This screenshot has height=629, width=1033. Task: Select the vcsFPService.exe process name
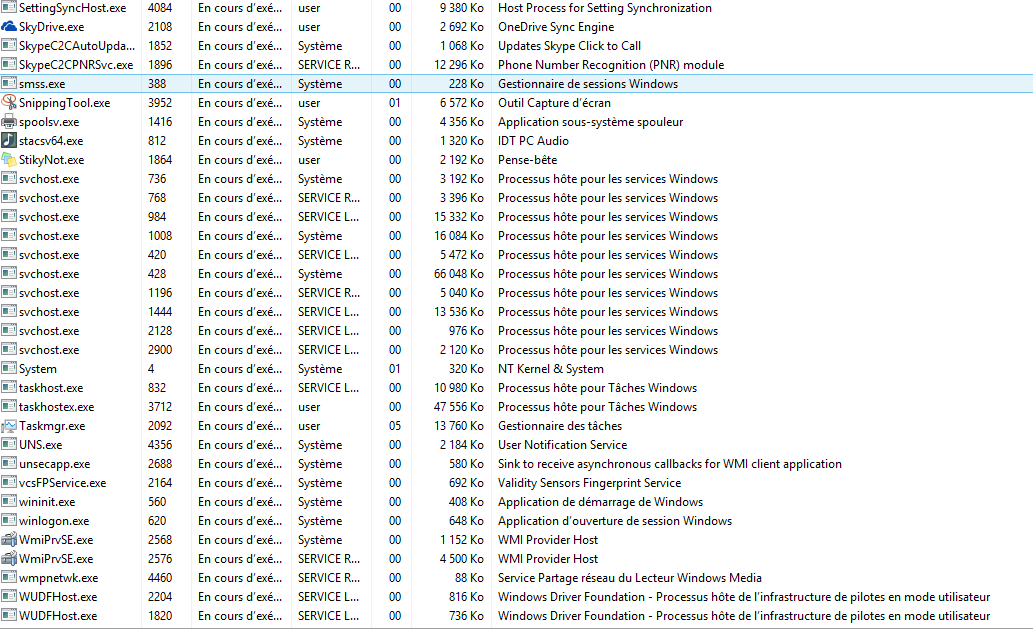[63, 483]
